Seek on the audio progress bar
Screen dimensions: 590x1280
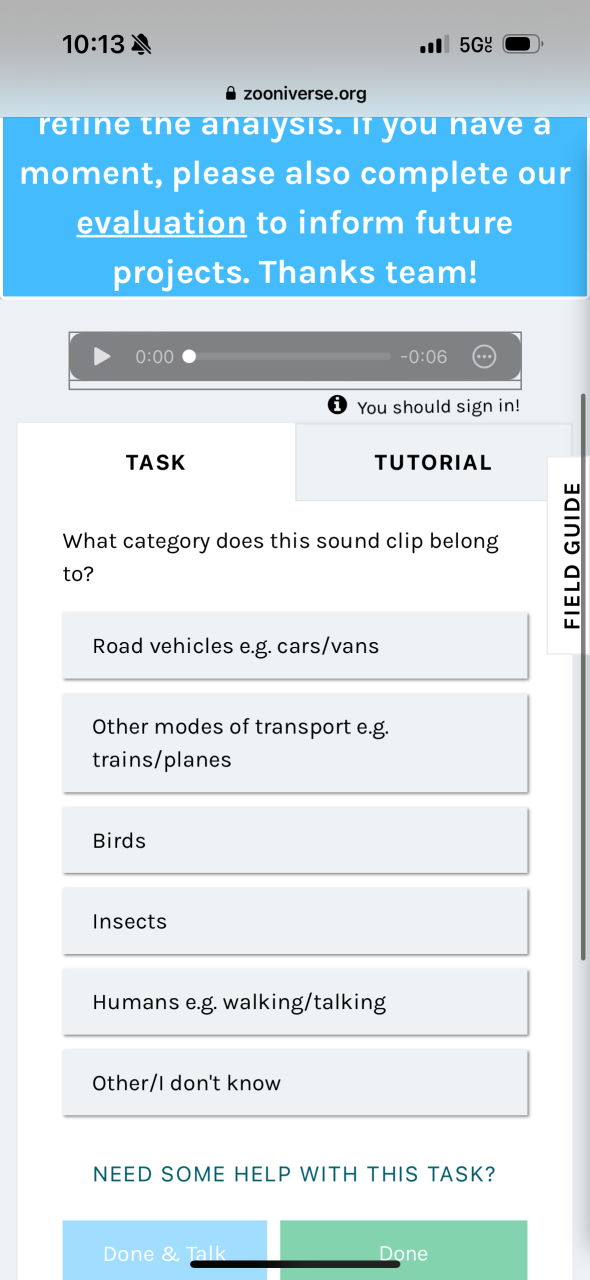click(x=290, y=357)
